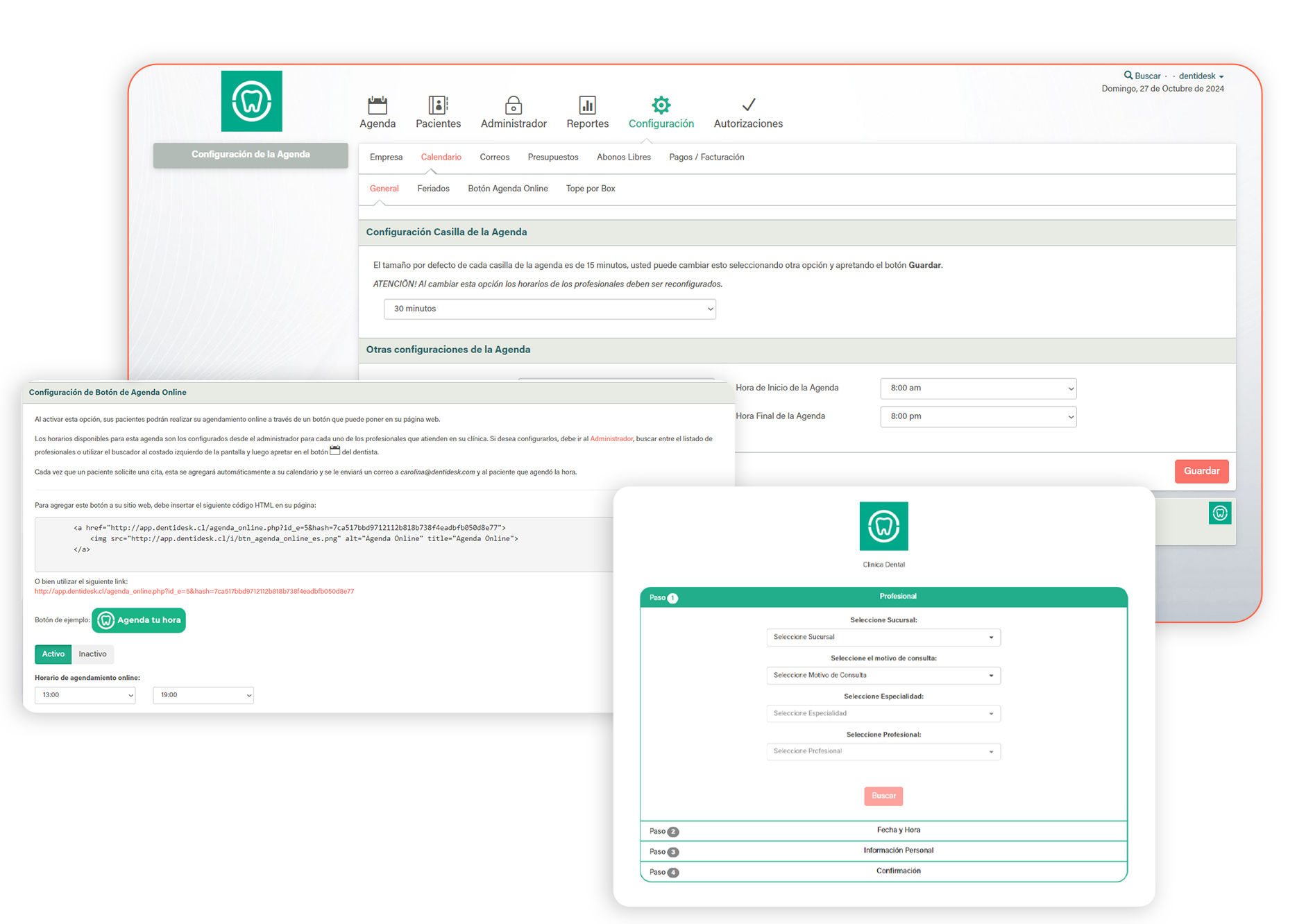Select the Configuración gear icon
Viewport: 1297px width, 924px height.
pyautogui.click(x=661, y=105)
